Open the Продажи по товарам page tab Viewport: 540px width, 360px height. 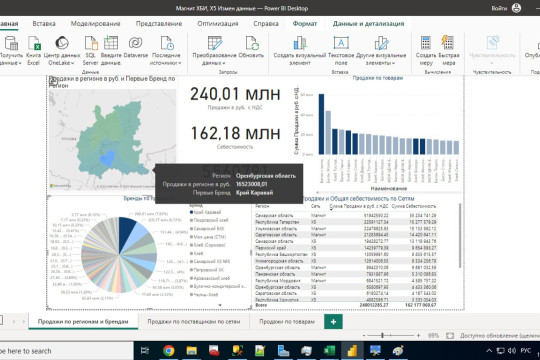[287, 321]
